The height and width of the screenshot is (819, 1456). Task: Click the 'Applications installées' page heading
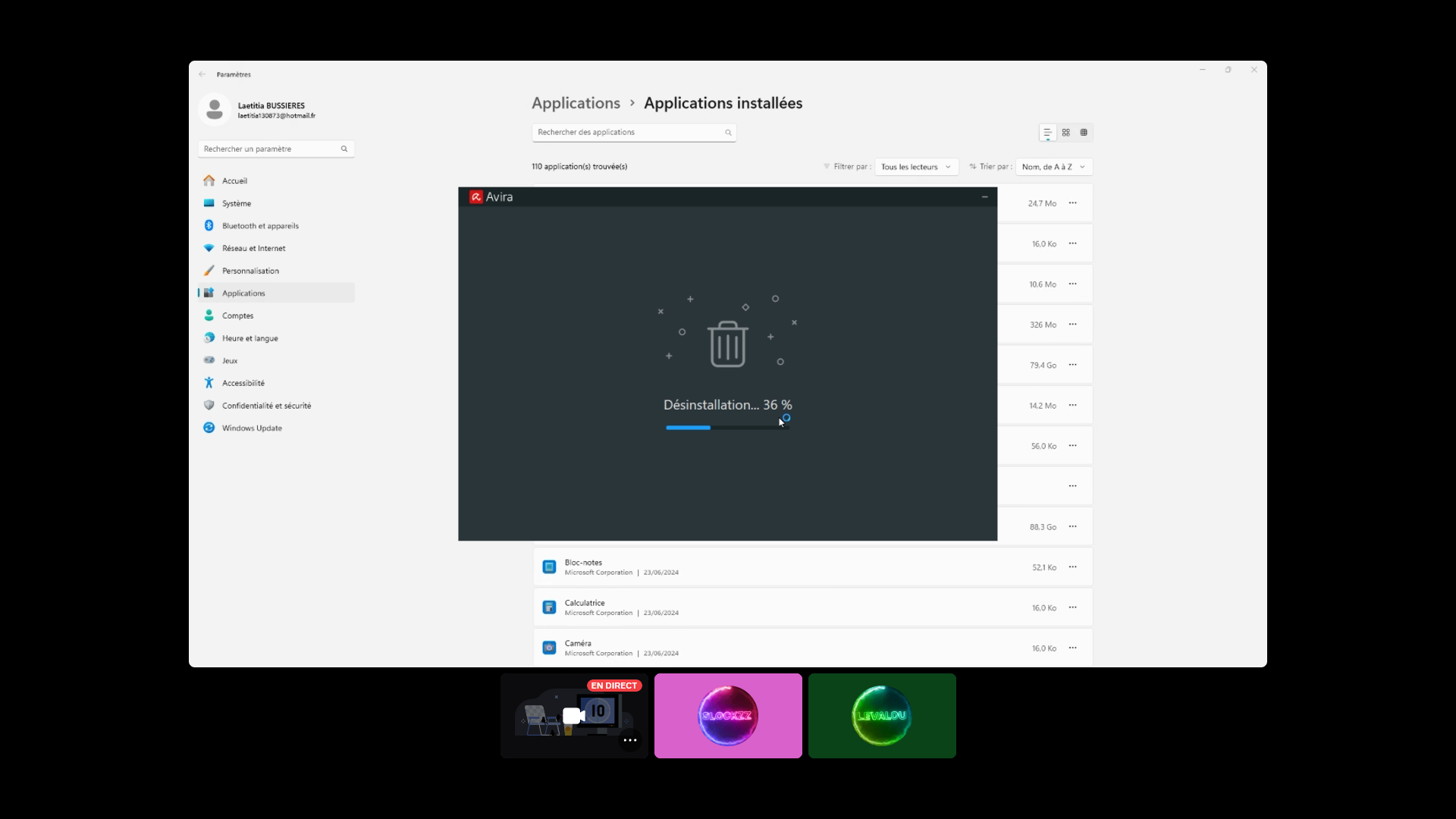[x=723, y=103]
